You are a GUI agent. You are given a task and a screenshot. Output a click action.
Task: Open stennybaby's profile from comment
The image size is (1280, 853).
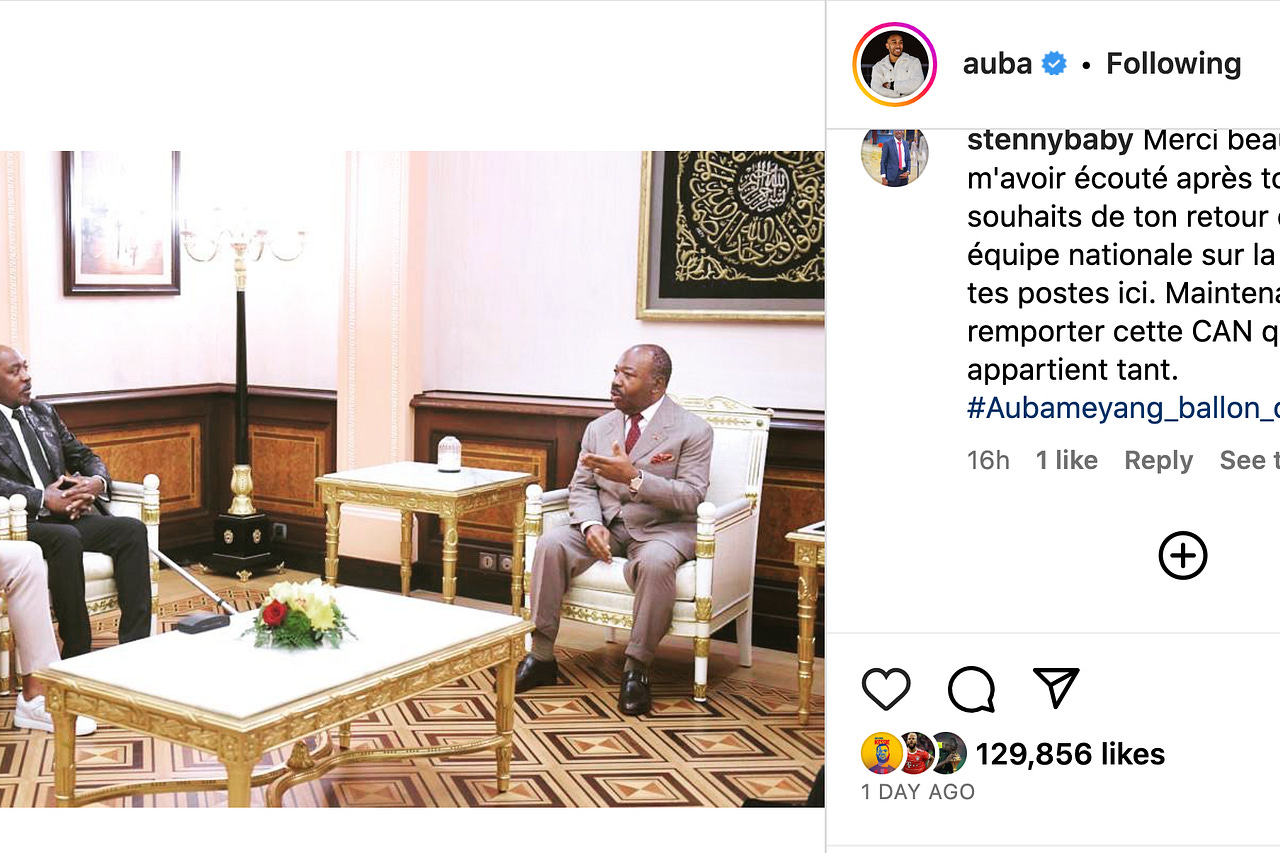click(1050, 140)
